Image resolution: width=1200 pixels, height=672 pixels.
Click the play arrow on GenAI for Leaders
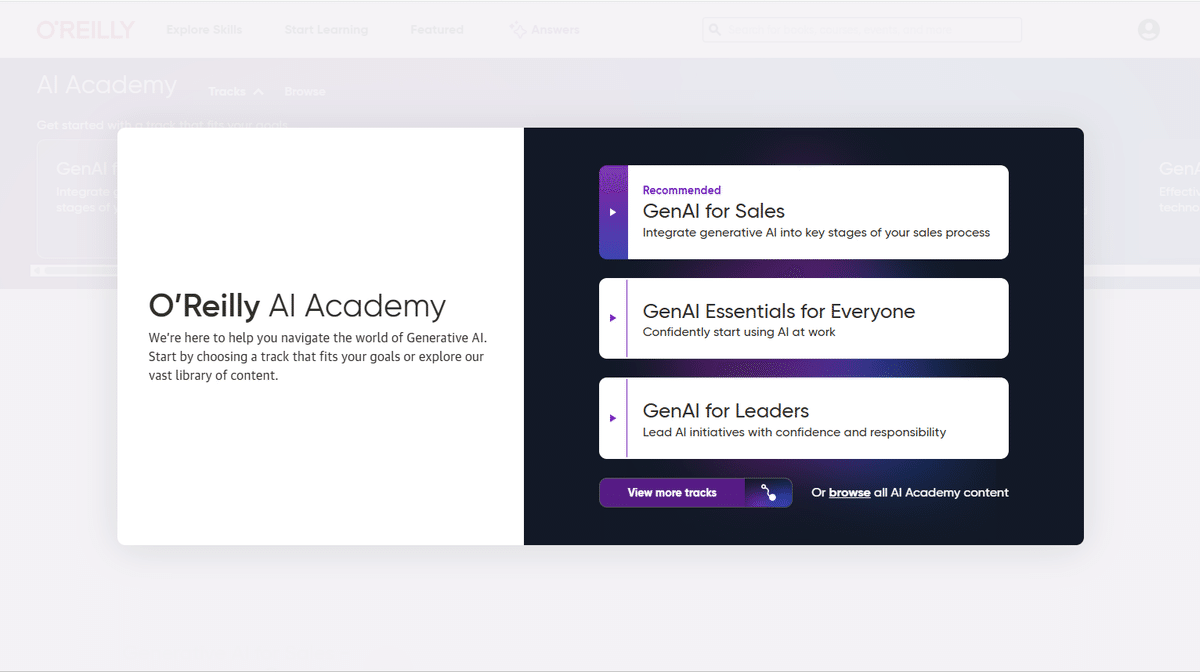coord(613,418)
